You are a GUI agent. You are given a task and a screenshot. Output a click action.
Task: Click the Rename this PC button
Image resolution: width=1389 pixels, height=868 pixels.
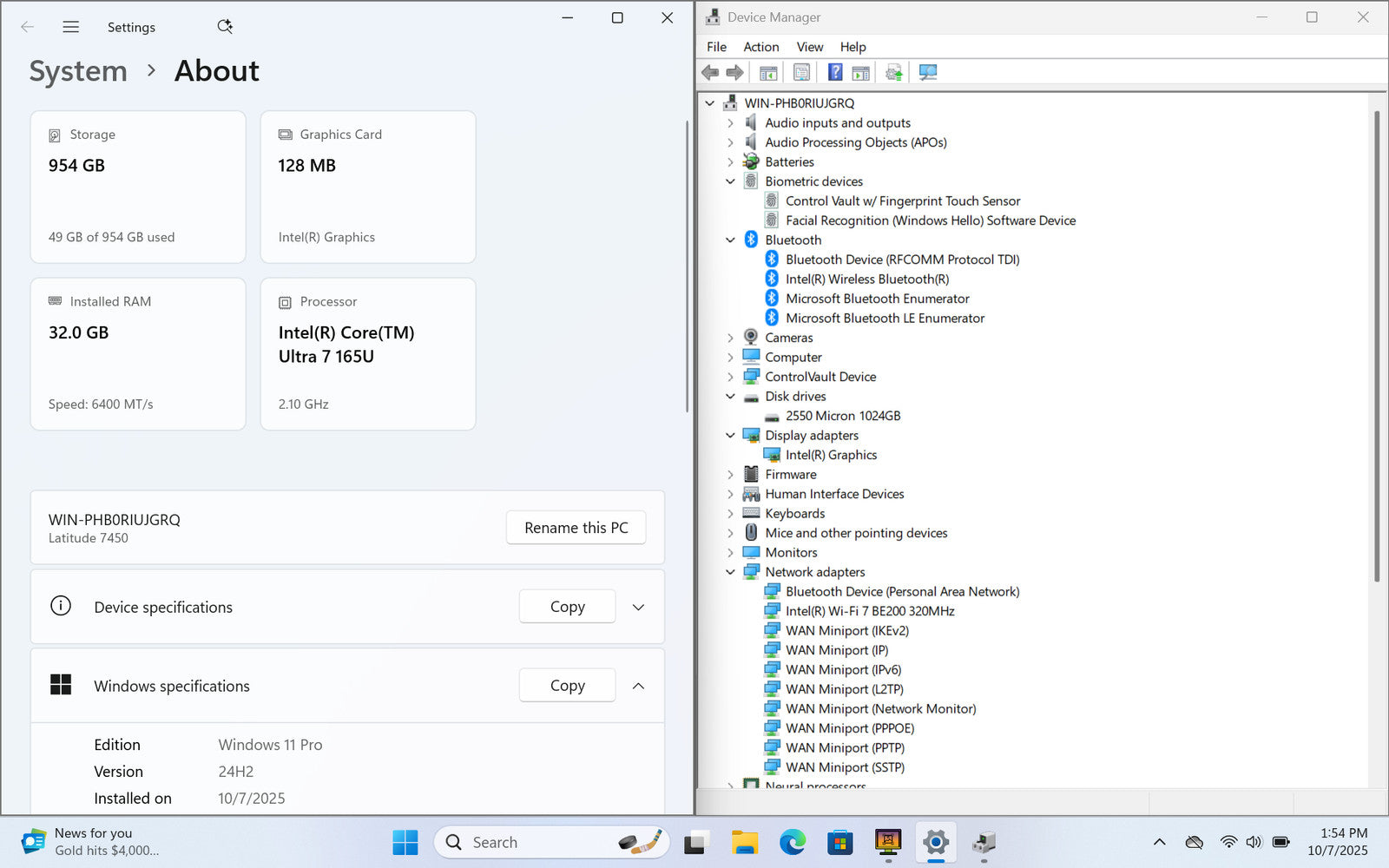[x=576, y=528]
